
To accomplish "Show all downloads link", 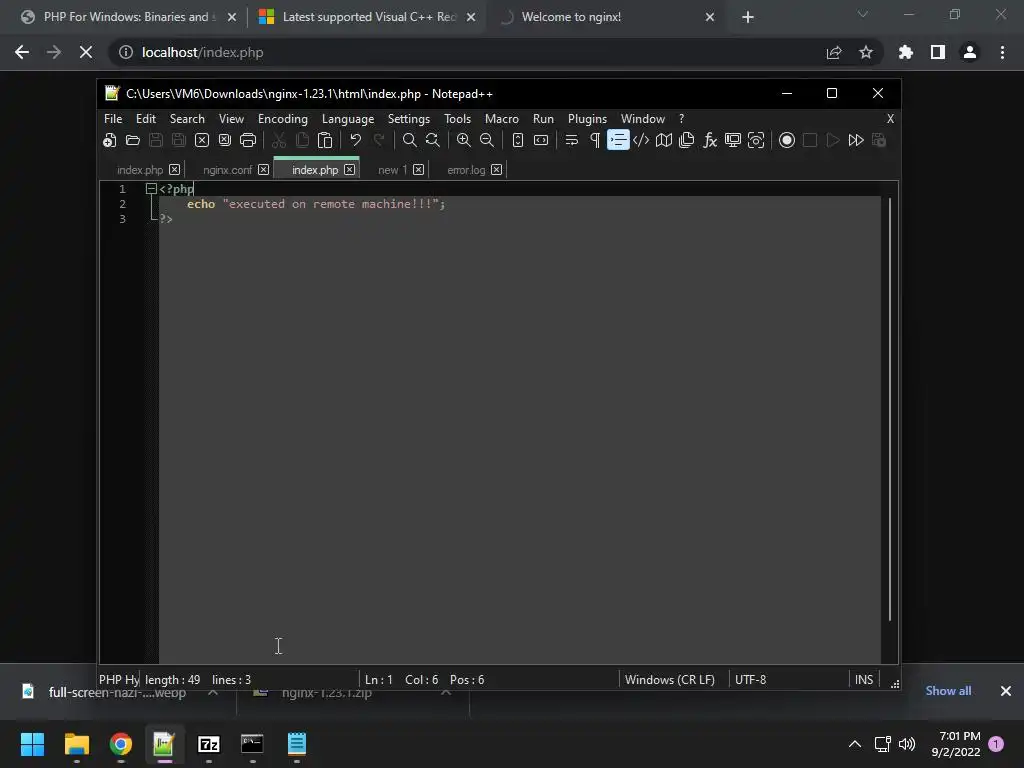I will 948,691.
